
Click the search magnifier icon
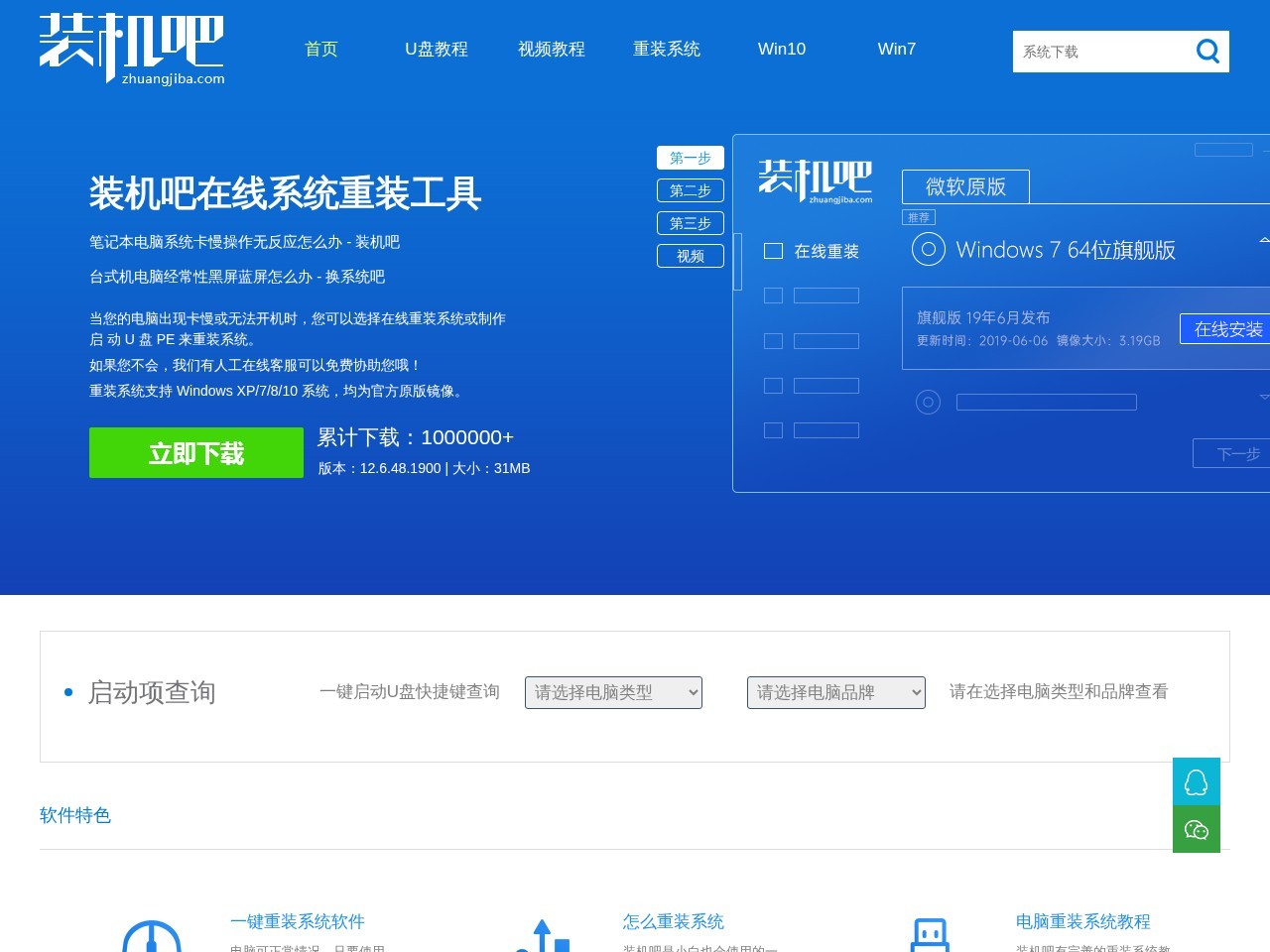coord(1207,51)
